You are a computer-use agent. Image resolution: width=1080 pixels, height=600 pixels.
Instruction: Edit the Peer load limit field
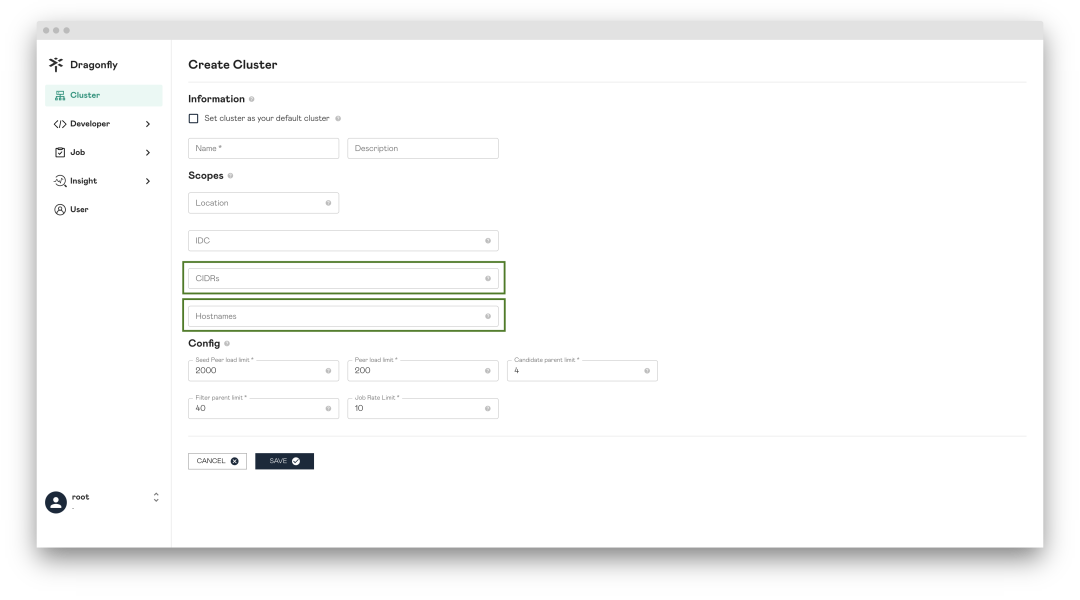click(423, 371)
